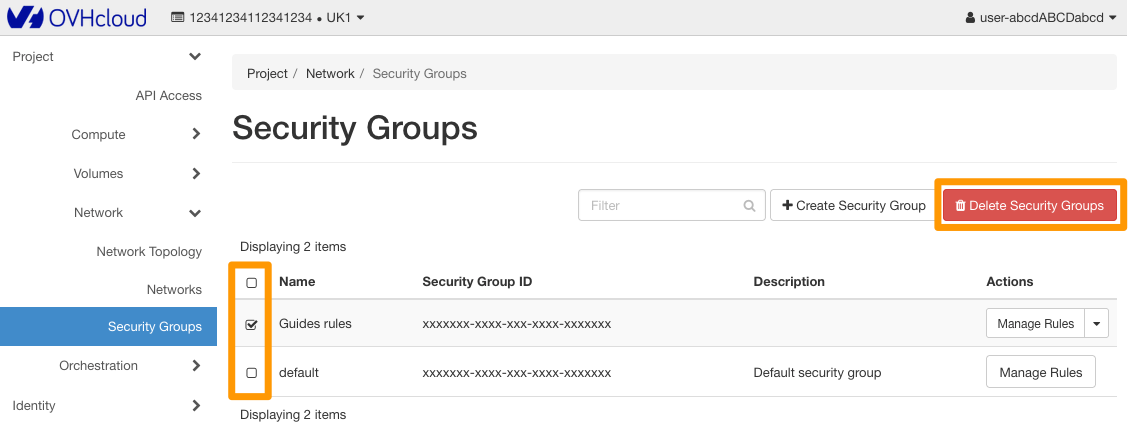Uncheck the Guides rules checkbox

(252, 324)
